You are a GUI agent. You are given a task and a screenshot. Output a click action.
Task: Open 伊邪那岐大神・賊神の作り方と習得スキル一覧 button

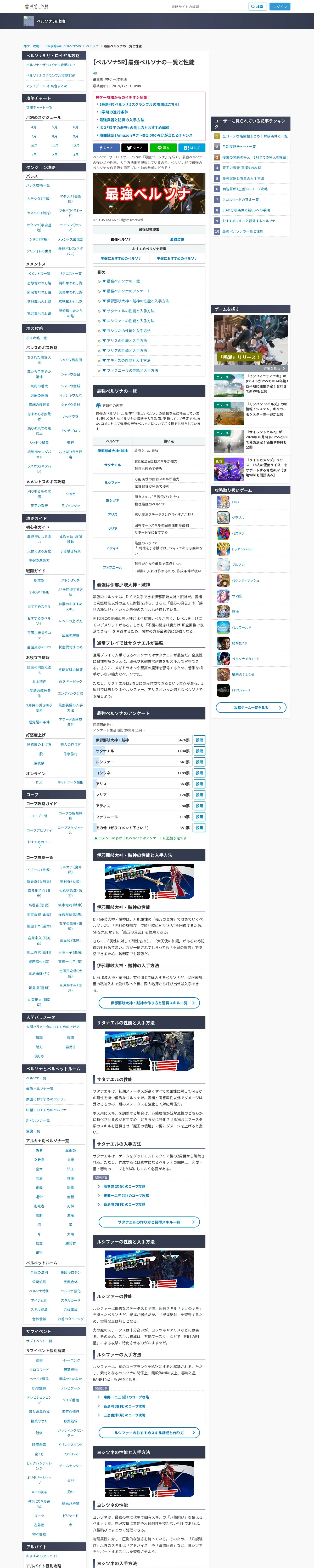point(149,1002)
